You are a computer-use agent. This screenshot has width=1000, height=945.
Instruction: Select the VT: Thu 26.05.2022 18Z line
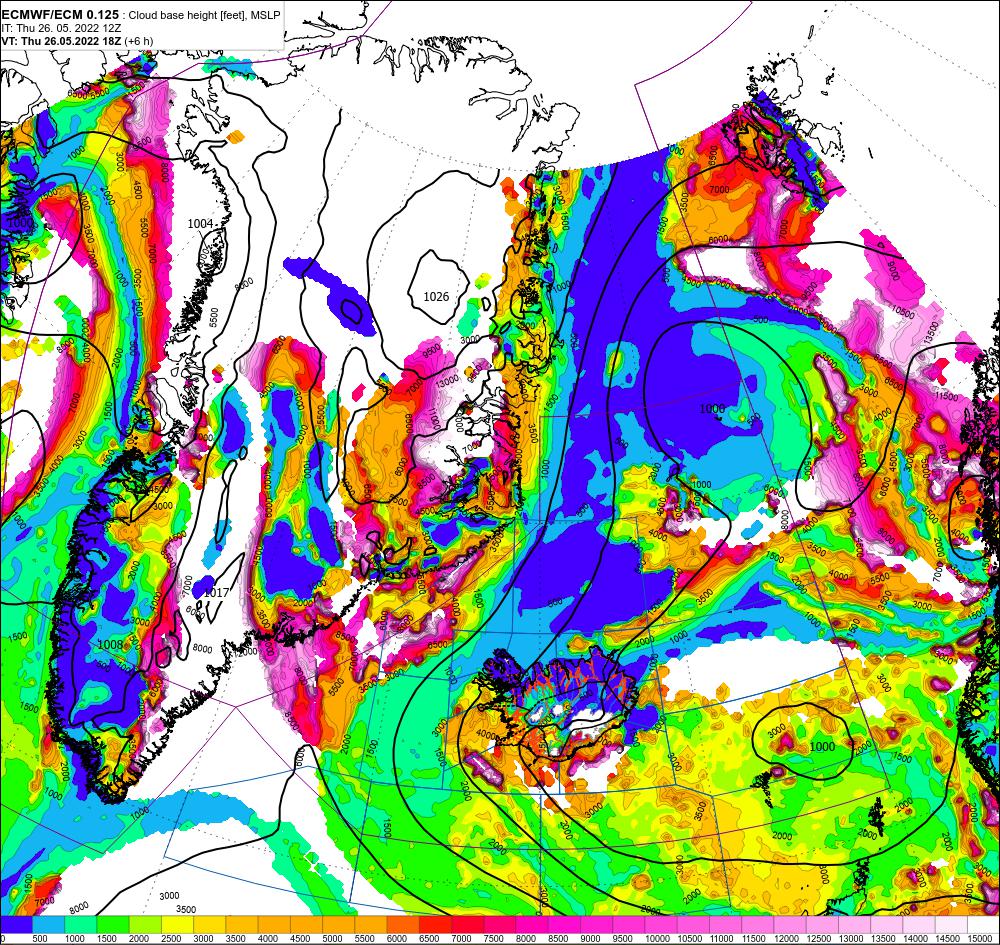tap(61, 41)
